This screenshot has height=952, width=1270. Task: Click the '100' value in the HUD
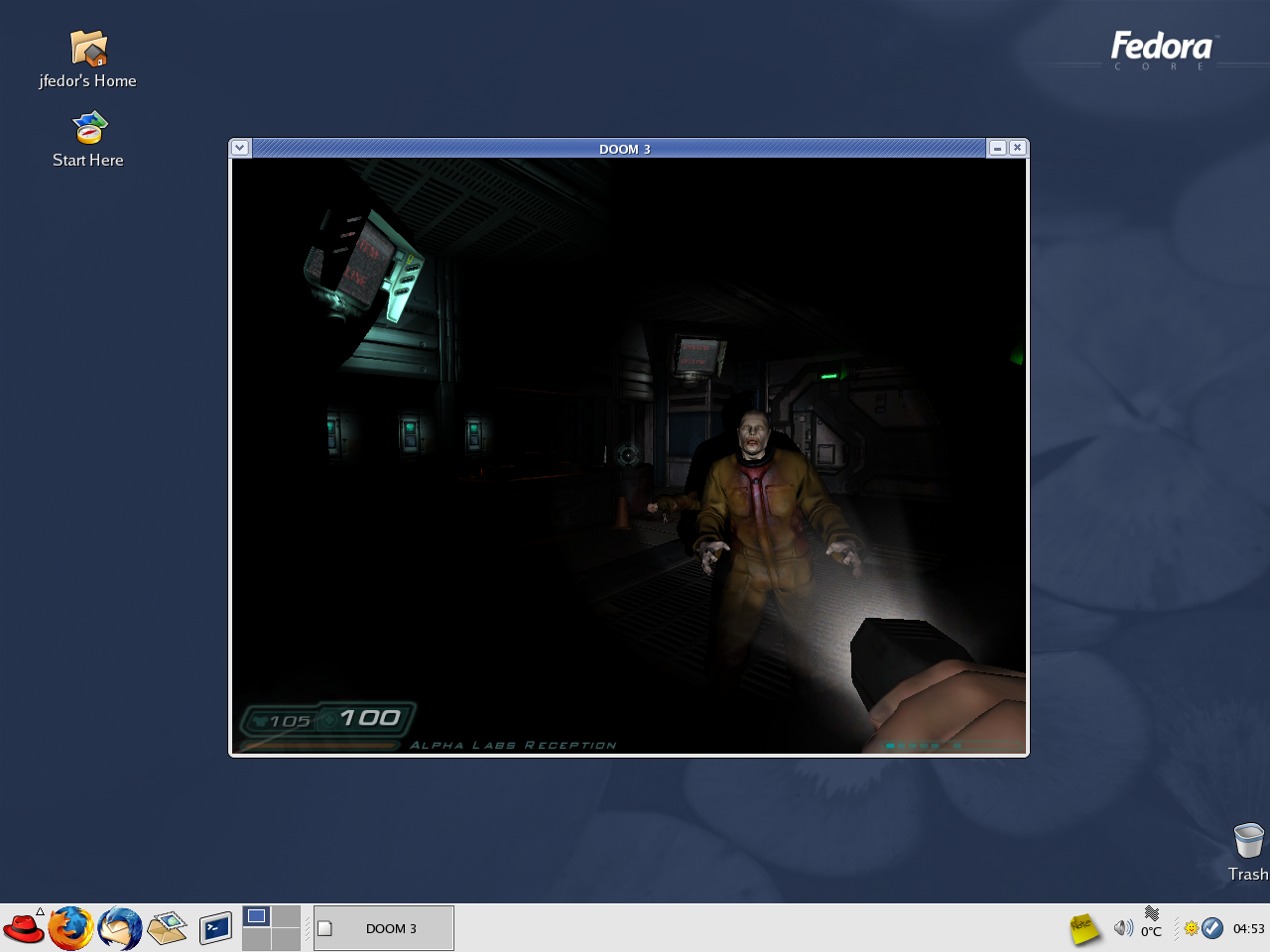pos(370,718)
